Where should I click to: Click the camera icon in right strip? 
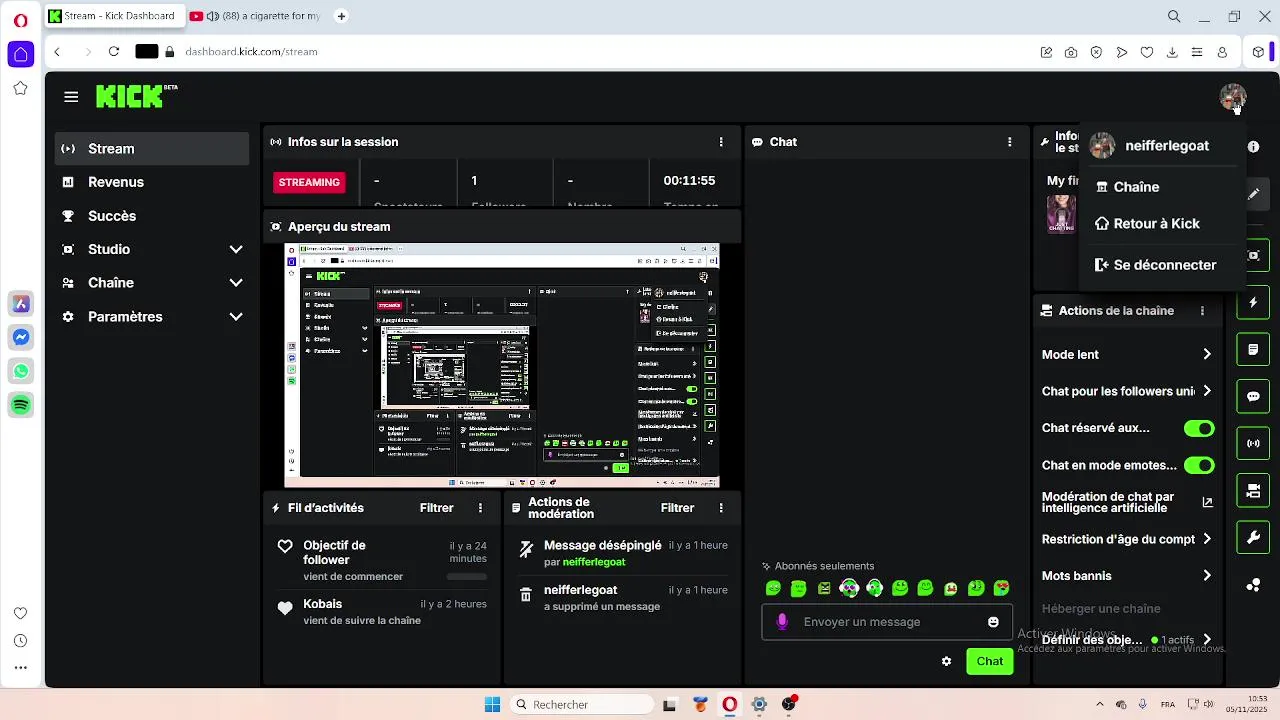(1254, 490)
